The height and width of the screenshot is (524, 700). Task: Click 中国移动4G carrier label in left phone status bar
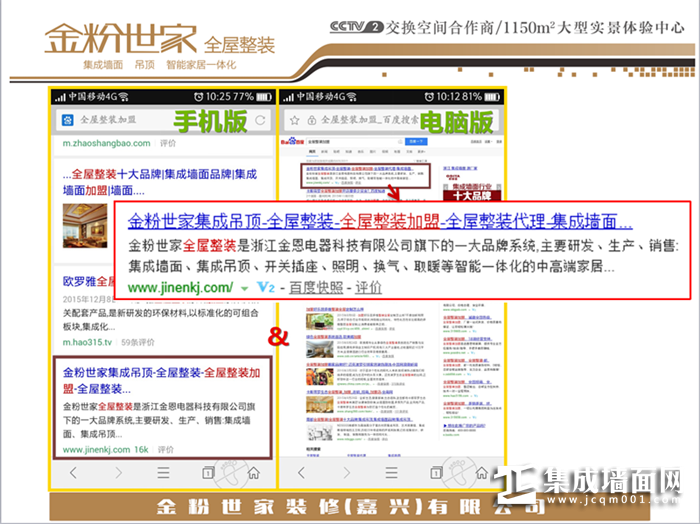92,96
